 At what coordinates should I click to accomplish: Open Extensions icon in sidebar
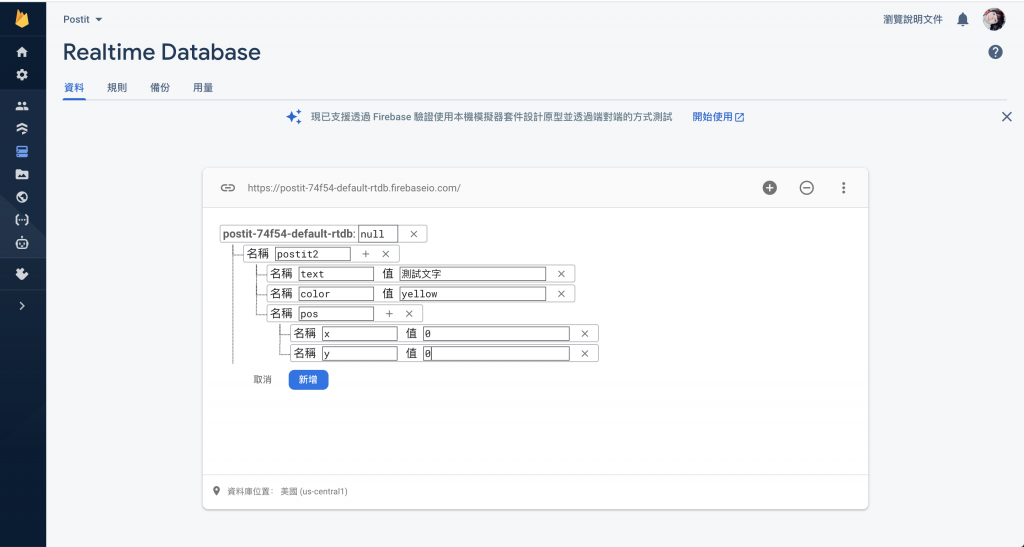pos(22,274)
